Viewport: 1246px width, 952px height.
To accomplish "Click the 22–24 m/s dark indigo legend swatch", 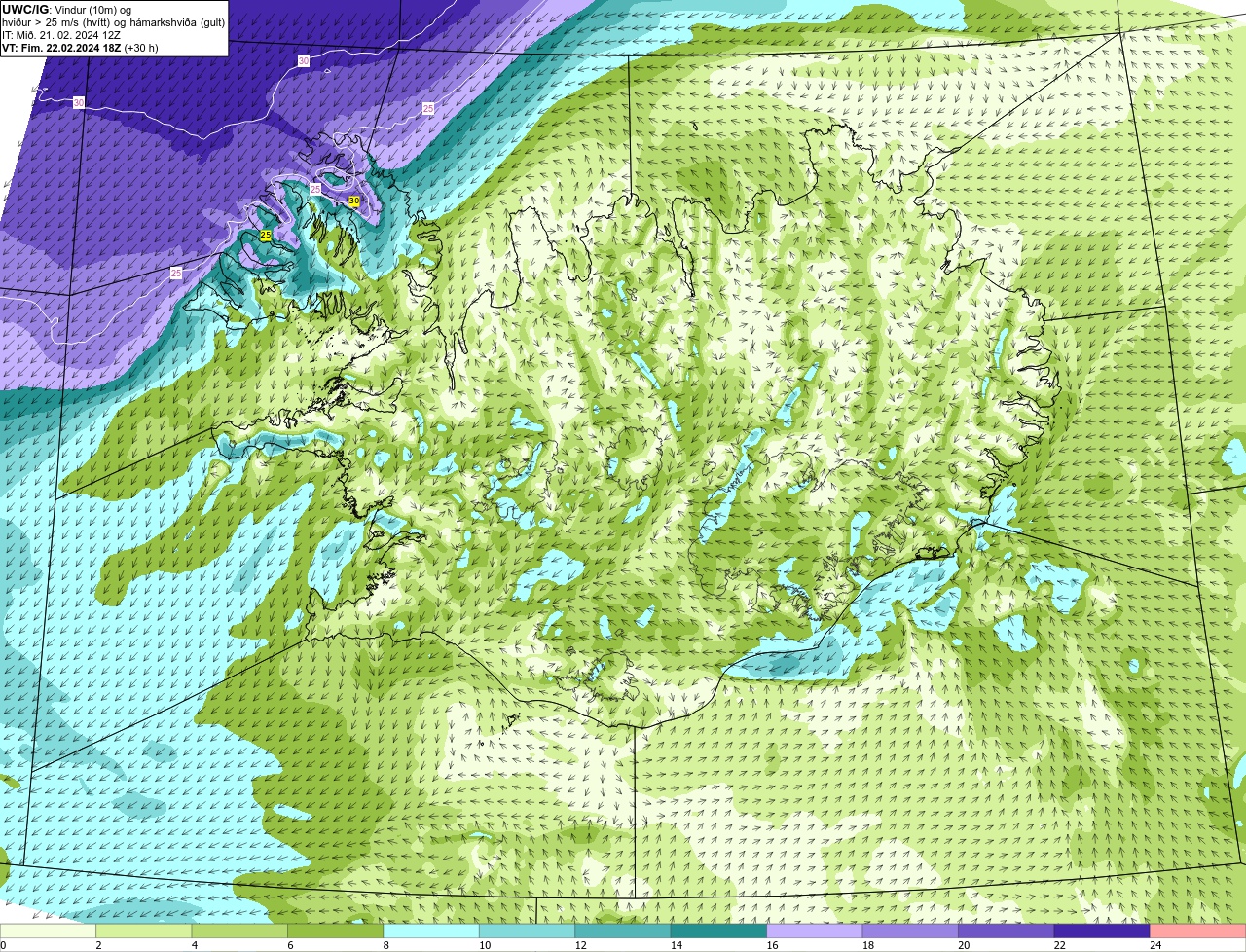I will 1102,931.
